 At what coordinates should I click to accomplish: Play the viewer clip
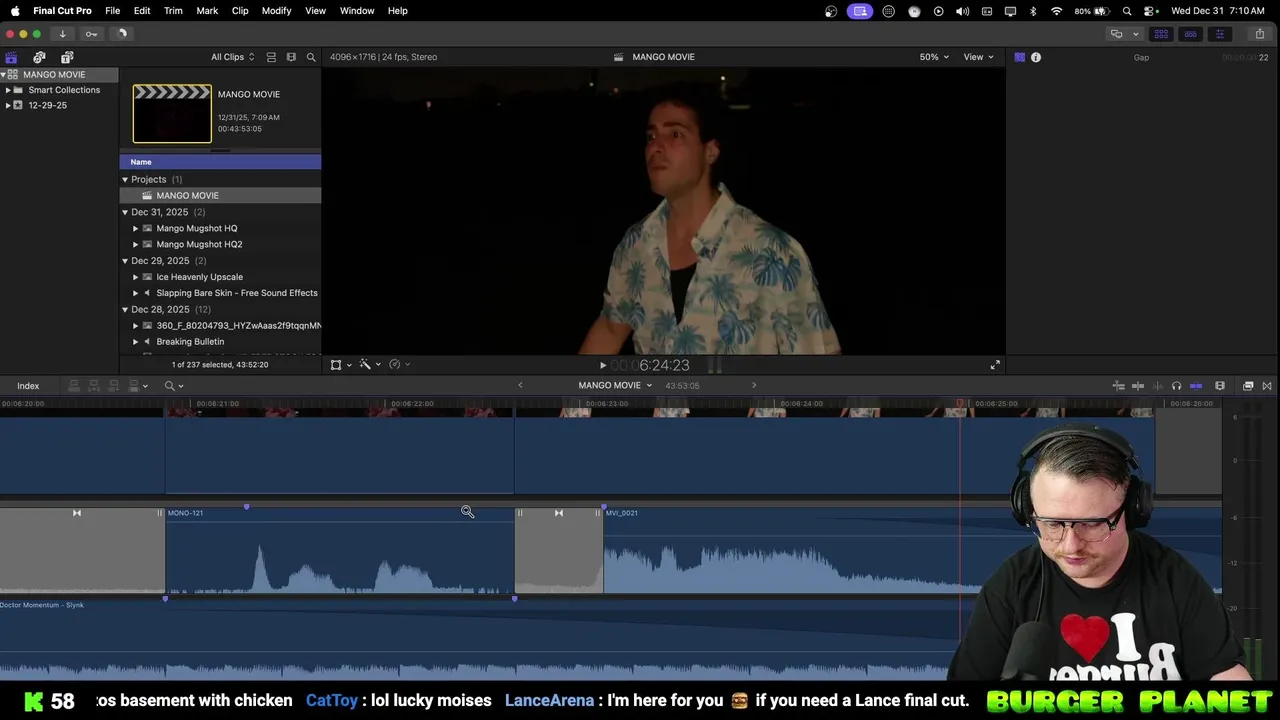(602, 366)
